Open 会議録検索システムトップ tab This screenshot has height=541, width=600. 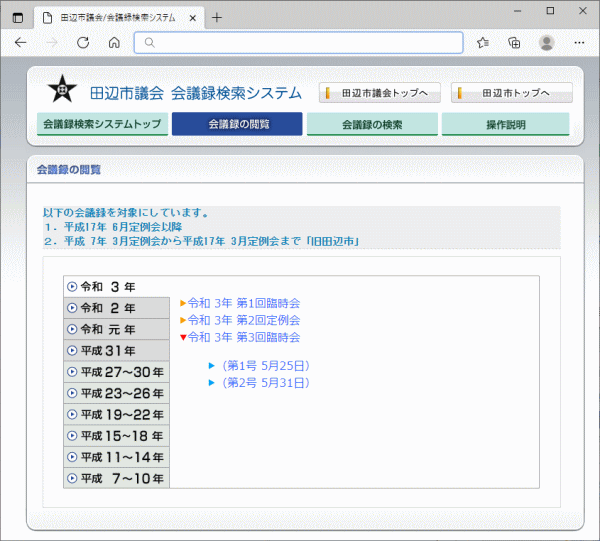pyautogui.click(x=103, y=124)
